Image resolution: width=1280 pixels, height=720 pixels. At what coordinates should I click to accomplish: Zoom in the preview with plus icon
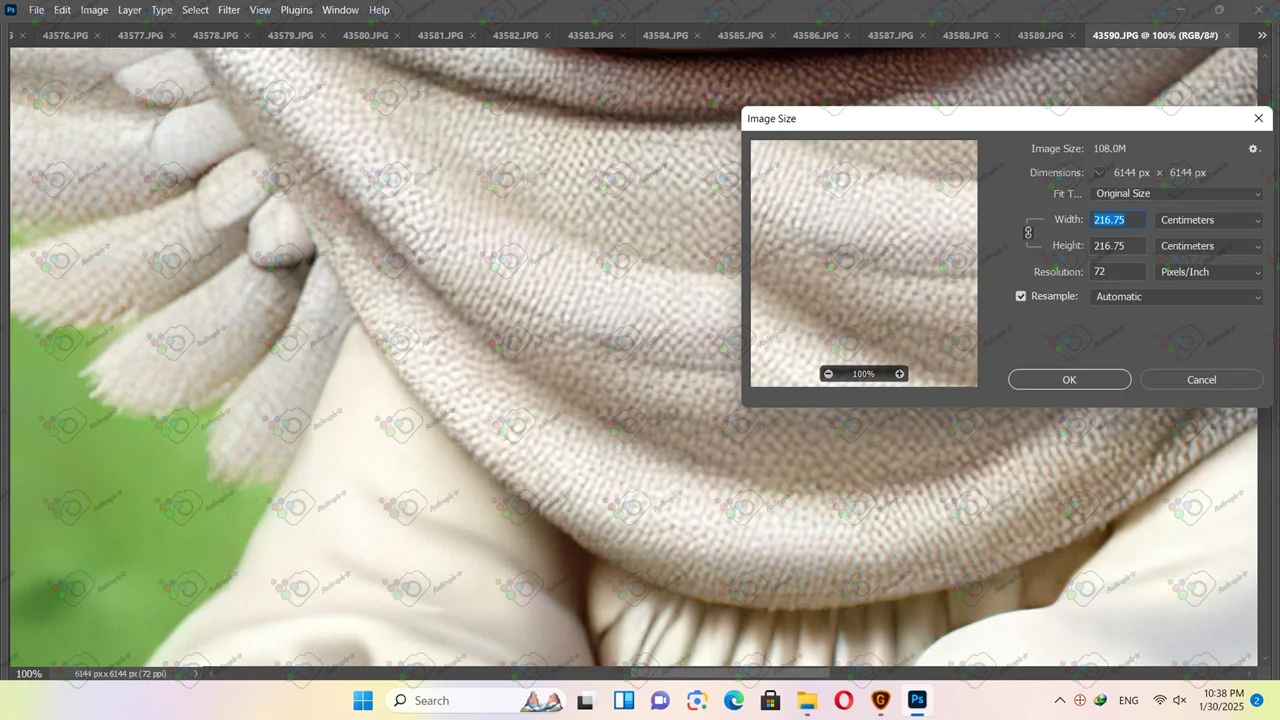tap(899, 374)
